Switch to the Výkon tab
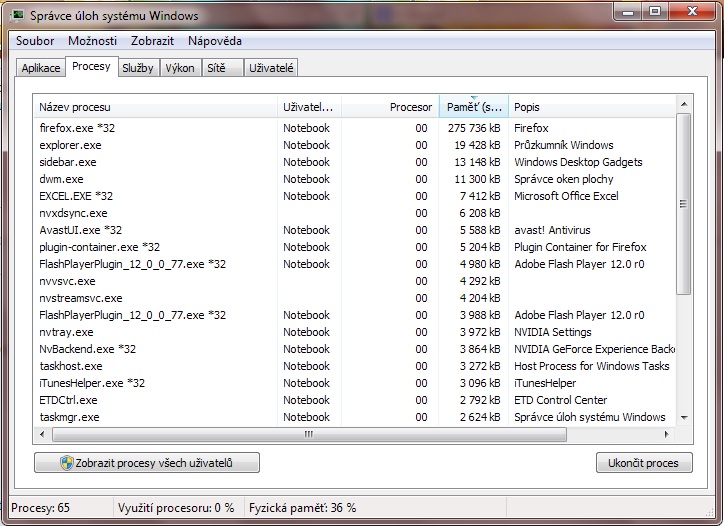The height and width of the screenshot is (526, 724). [x=180, y=68]
